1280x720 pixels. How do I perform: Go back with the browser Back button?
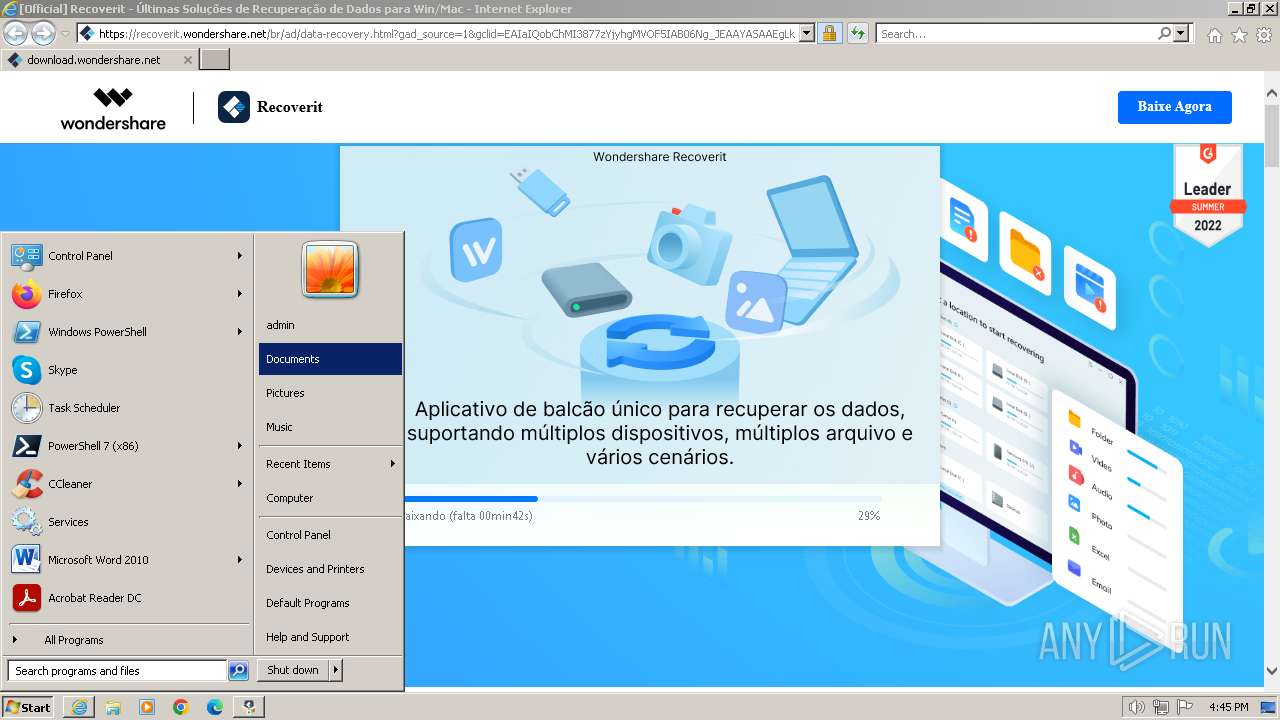(x=15, y=34)
